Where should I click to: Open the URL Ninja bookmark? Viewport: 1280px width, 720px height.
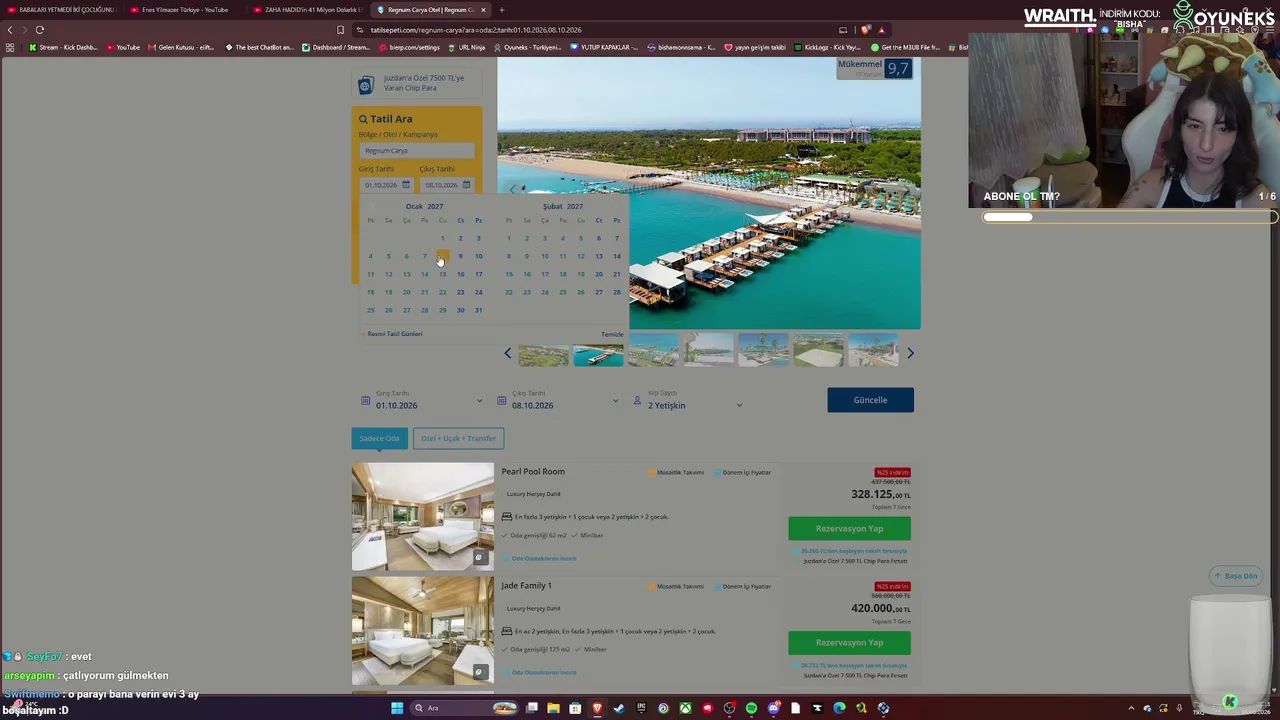tap(466, 47)
